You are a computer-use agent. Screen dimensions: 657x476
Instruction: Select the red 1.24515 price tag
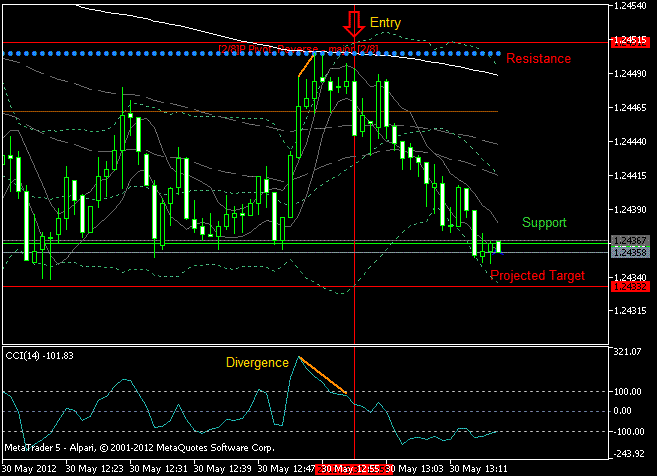point(630,41)
